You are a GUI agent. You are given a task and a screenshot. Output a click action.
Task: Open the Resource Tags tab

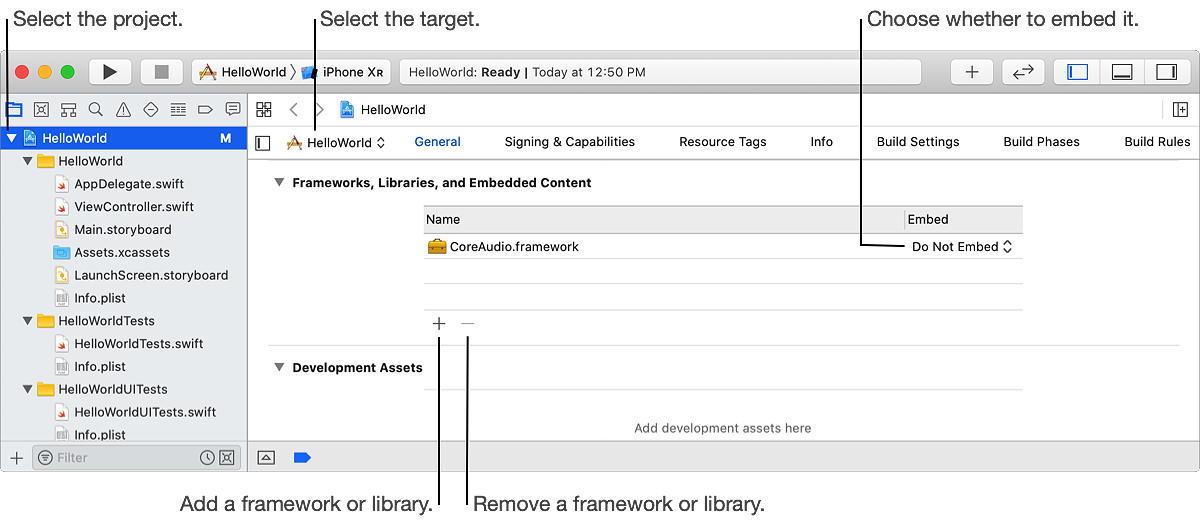pos(722,142)
